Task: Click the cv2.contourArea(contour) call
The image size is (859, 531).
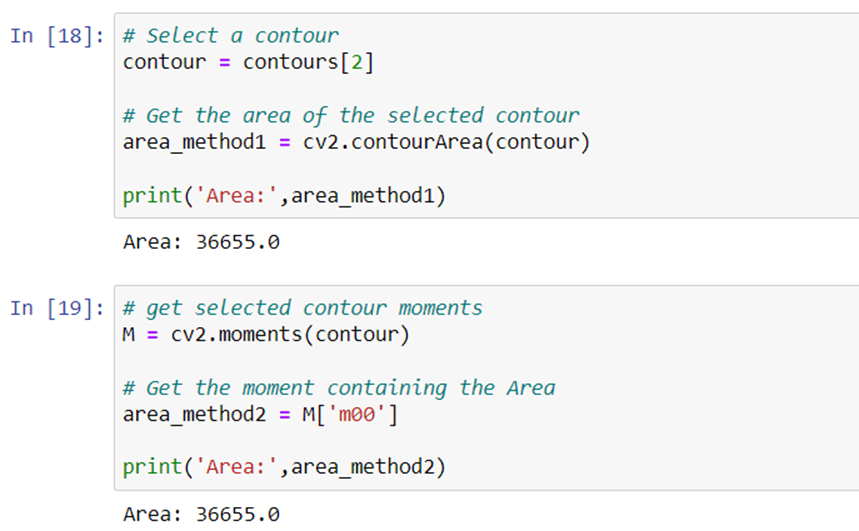Action: [446, 142]
